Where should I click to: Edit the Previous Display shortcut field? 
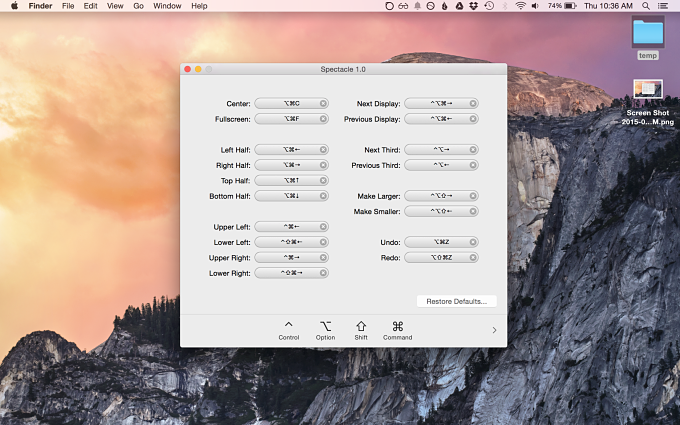441,119
